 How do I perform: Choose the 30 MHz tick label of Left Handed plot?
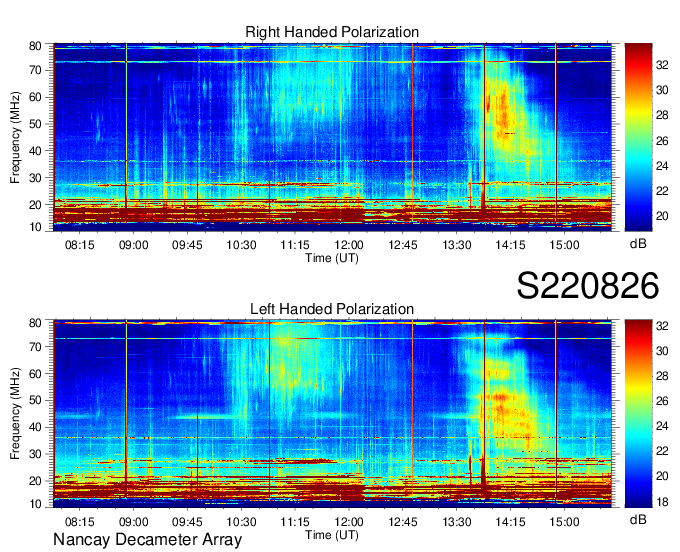click(x=35, y=454)
